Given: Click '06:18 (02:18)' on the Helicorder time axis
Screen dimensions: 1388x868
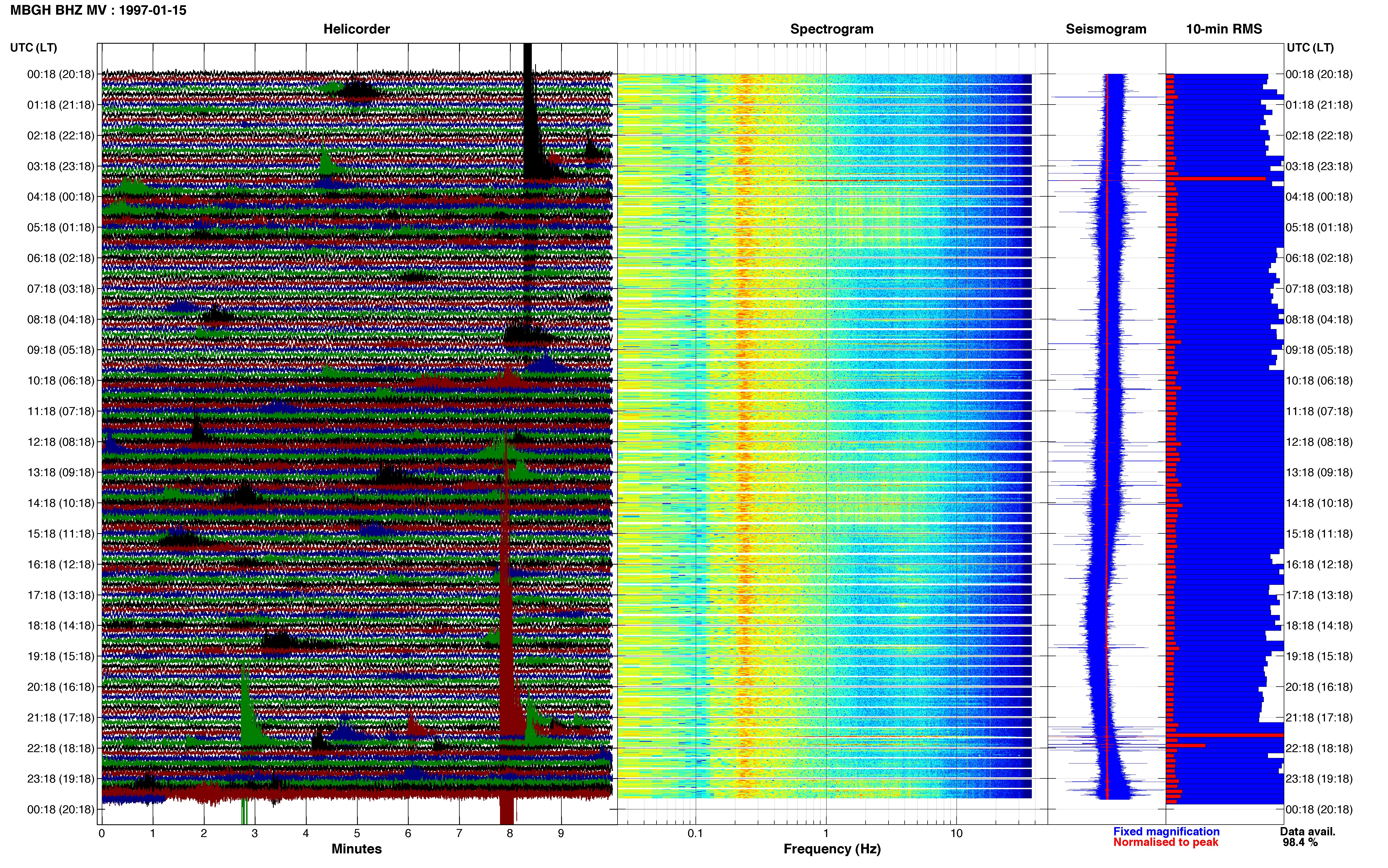Looking at the screenshot, I should 61,258.
